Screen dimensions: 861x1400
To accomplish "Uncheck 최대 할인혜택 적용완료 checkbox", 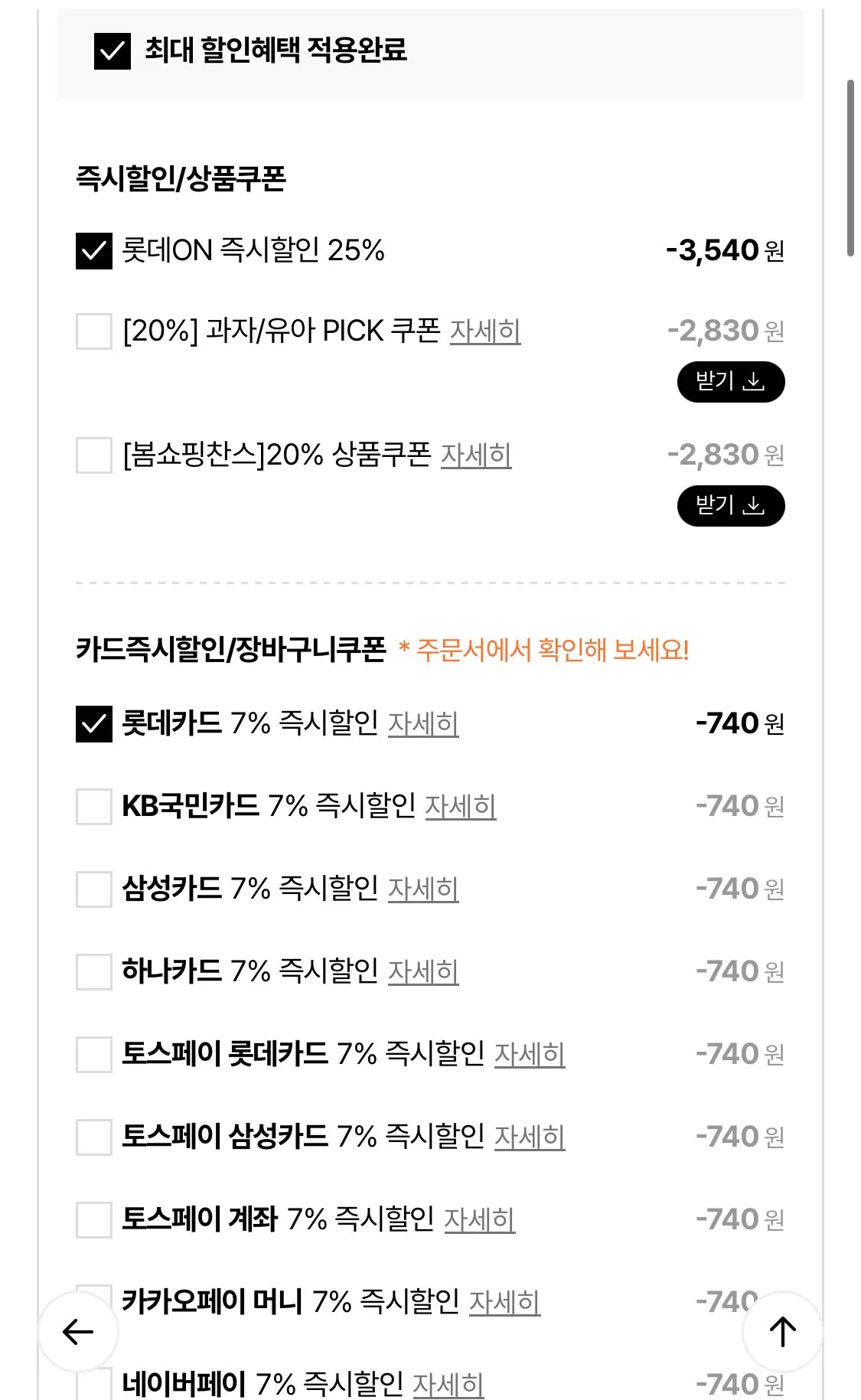I will point(113,51).
